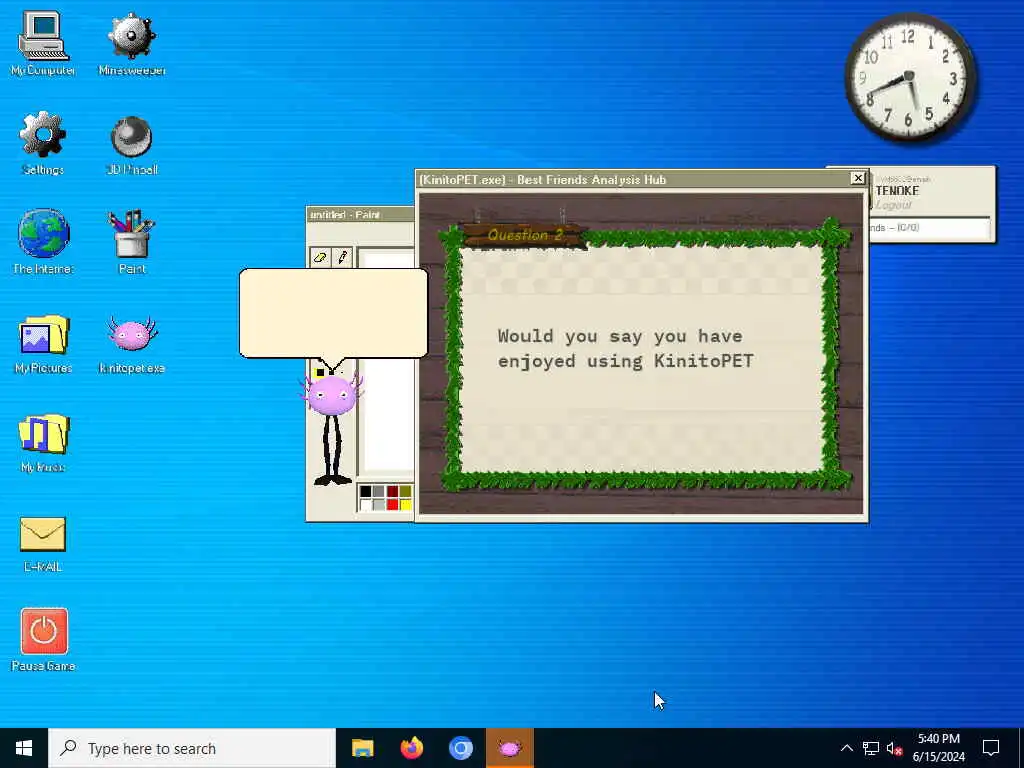1024x768 pixels.
Task: Show hidden system tray icons
Action: [x=846, y=748]
